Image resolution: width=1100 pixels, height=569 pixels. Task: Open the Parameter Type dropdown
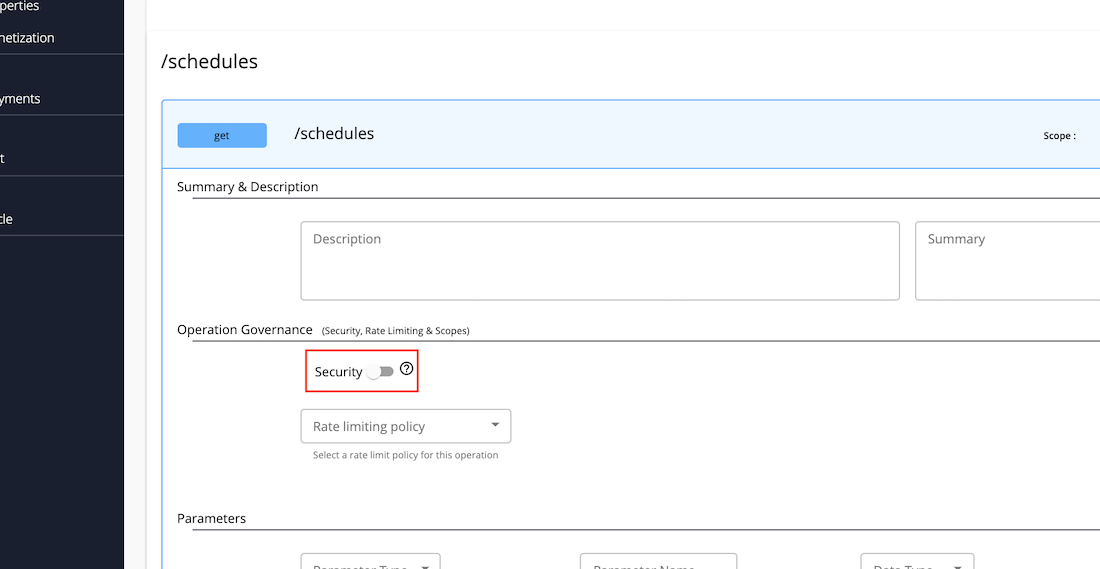370,563
